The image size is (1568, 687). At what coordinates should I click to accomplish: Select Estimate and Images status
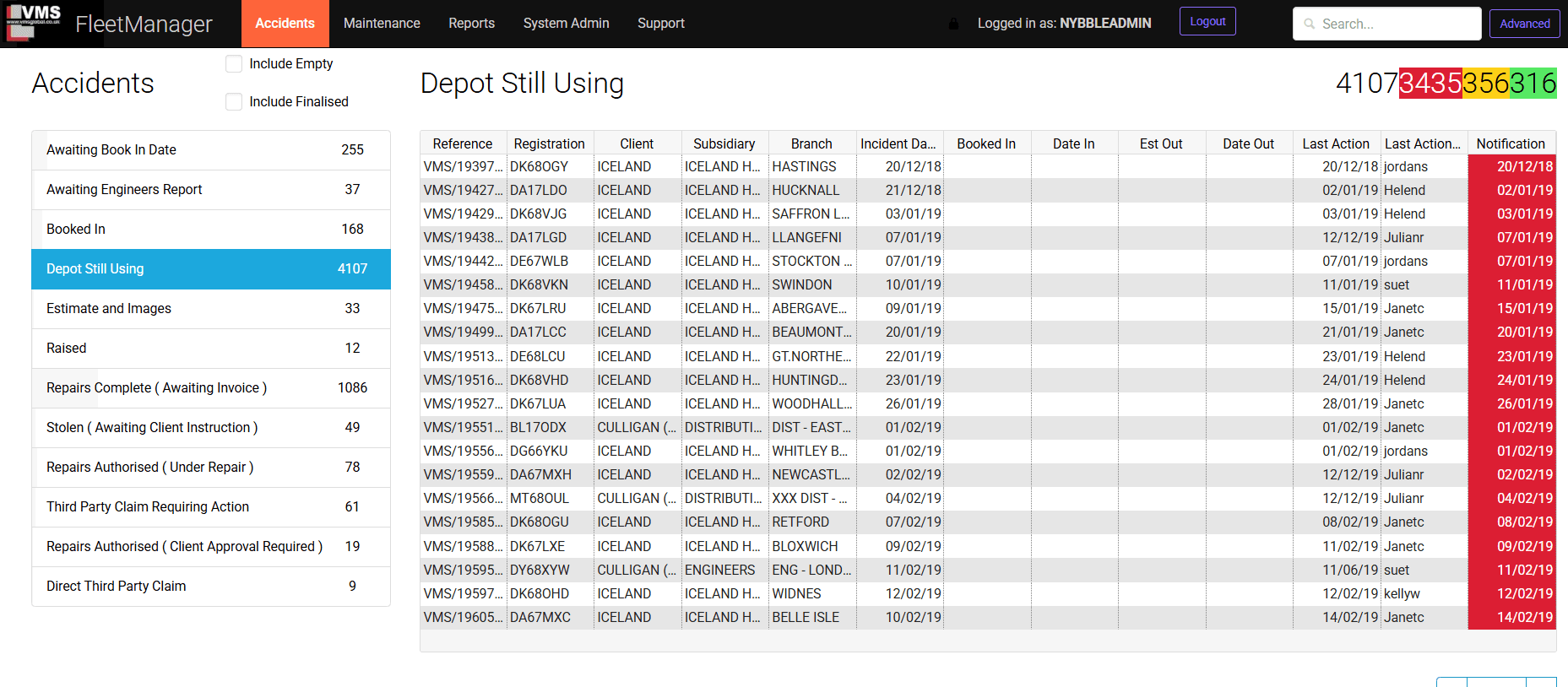pyautogui.click(x=211, y=309)
